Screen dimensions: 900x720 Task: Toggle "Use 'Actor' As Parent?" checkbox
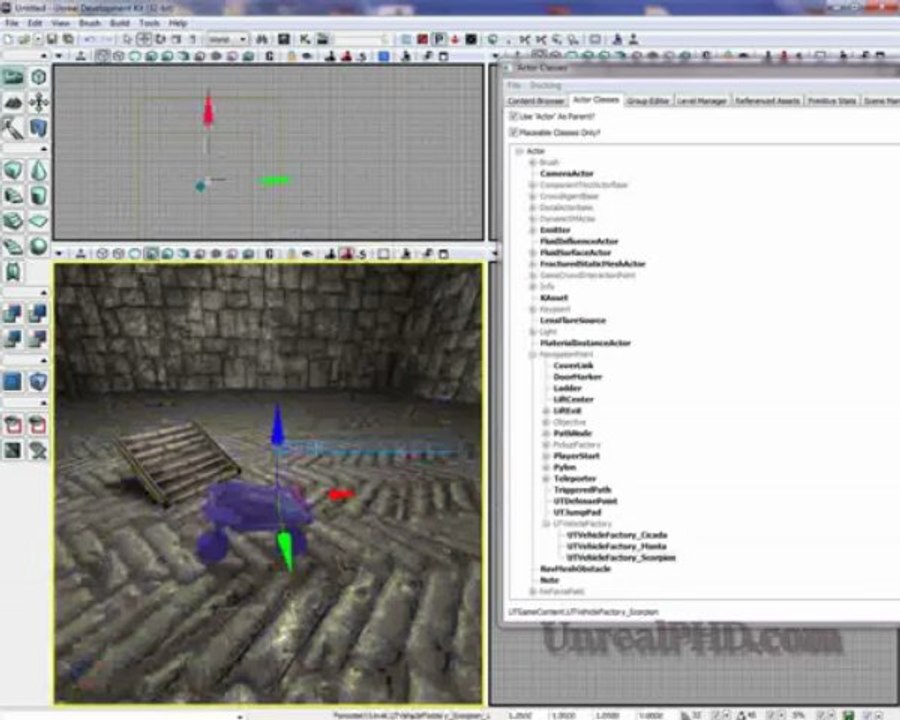514,117
